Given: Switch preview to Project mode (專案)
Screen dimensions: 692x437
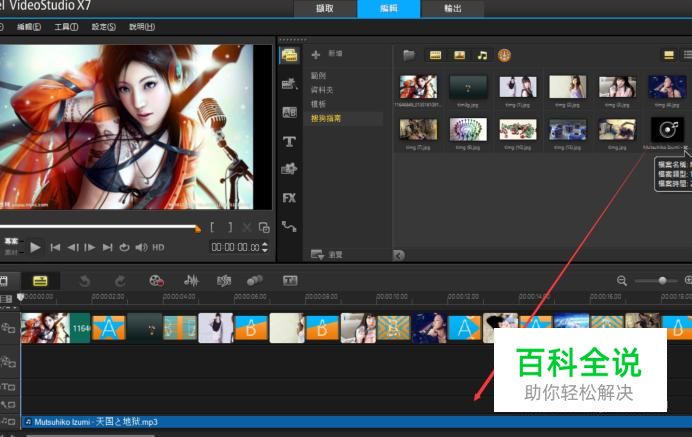Looking at the screenshot, I should click(11, 241).
